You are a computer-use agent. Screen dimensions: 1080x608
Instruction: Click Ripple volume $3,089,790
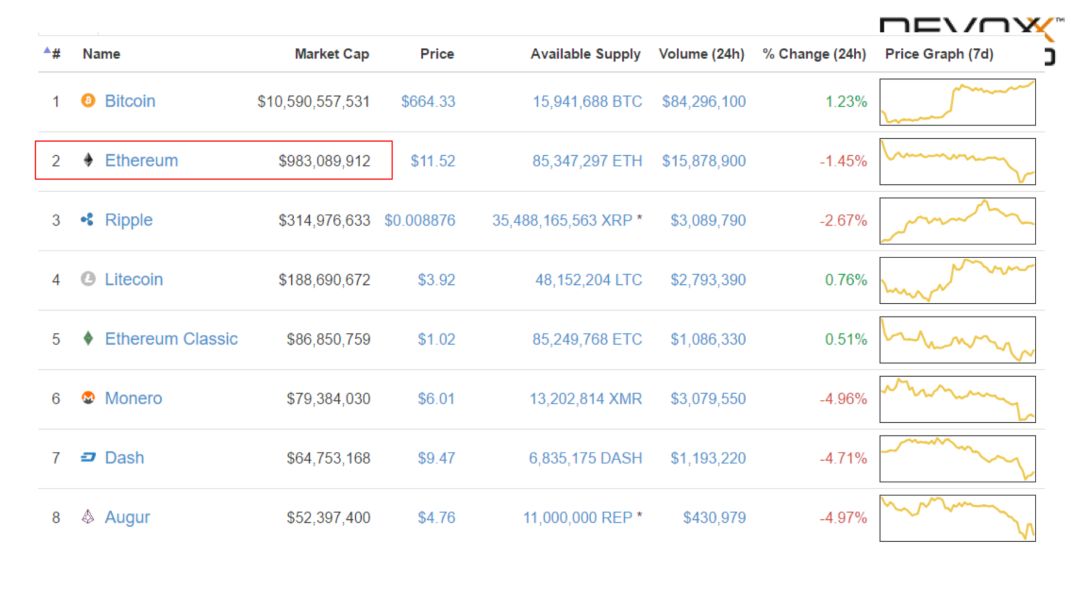coord(708,220)
